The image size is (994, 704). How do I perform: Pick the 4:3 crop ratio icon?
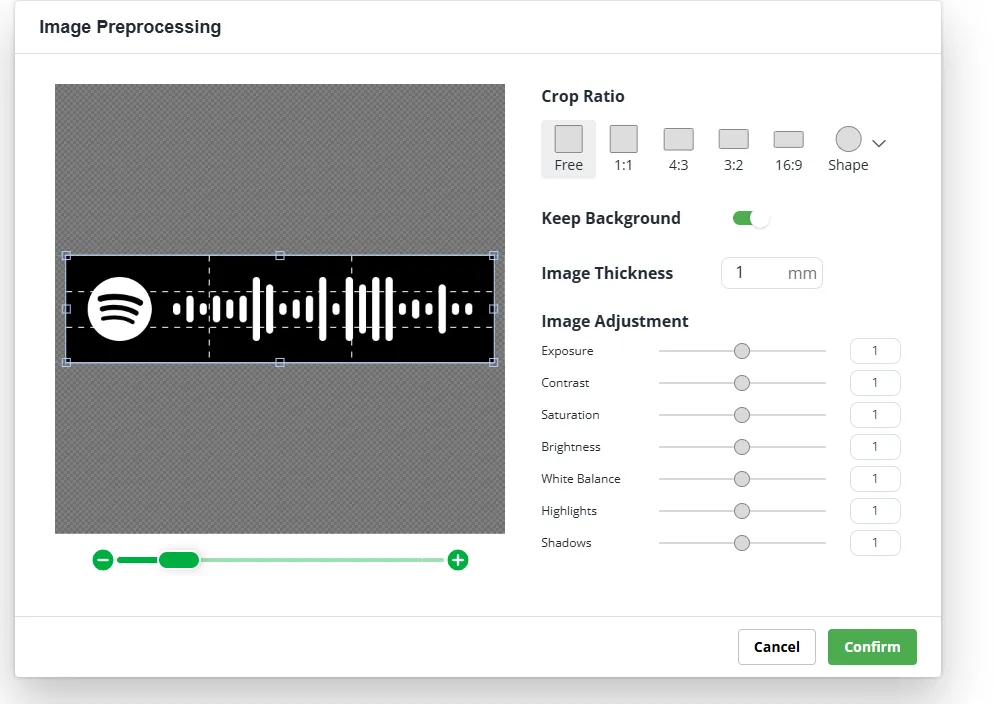[x=678, y=139]
